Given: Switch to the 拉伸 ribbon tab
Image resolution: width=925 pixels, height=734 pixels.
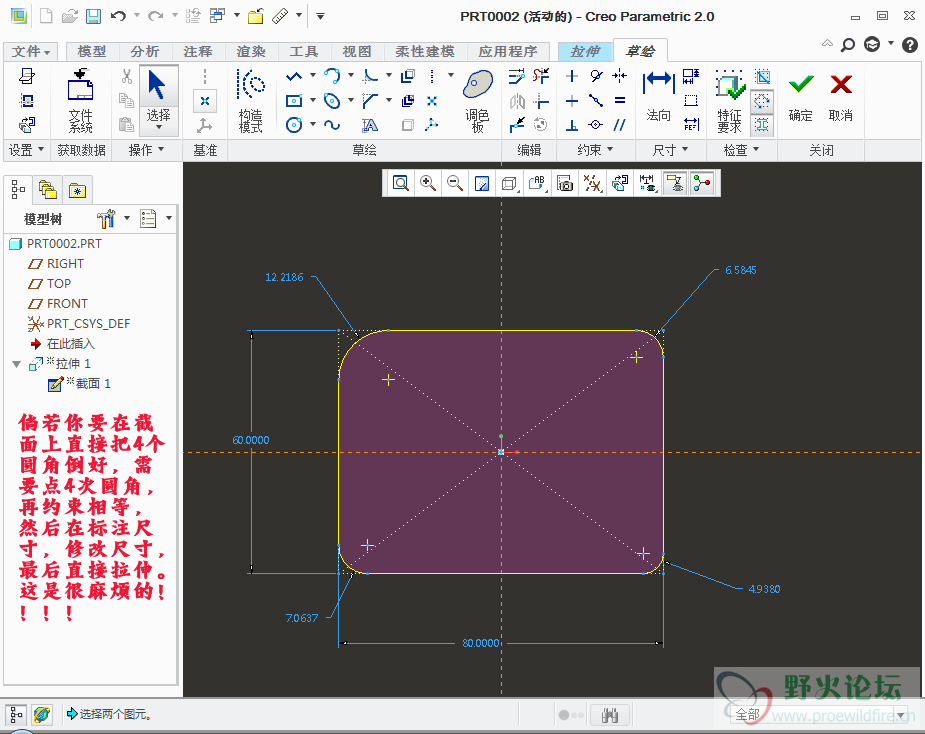Looking at the screenshot, I should click(x=585, y=52).
